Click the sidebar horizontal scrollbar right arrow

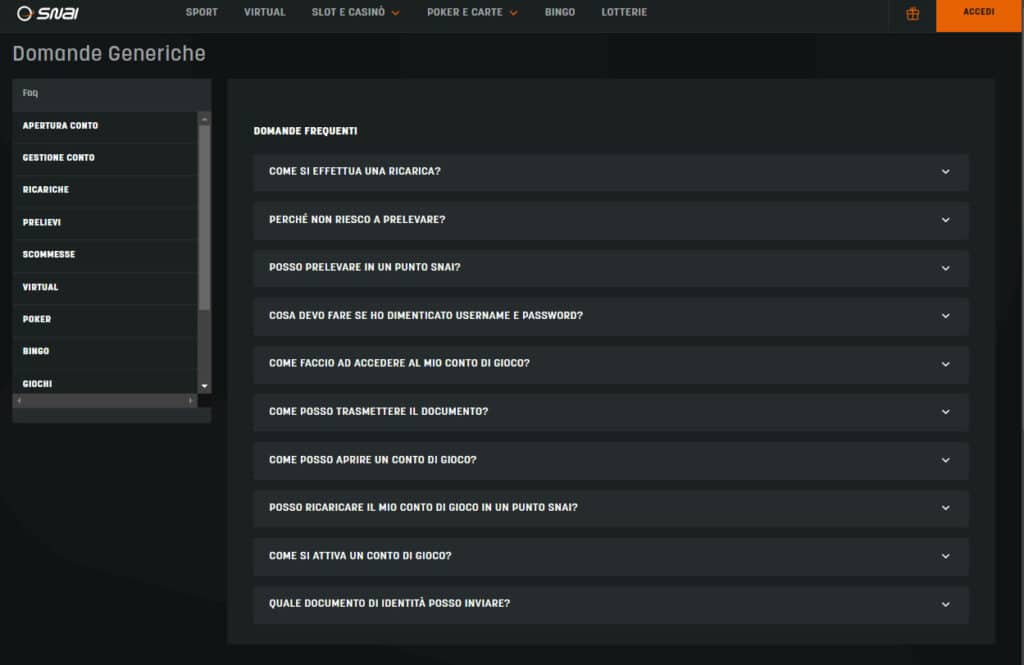point(191,400)
